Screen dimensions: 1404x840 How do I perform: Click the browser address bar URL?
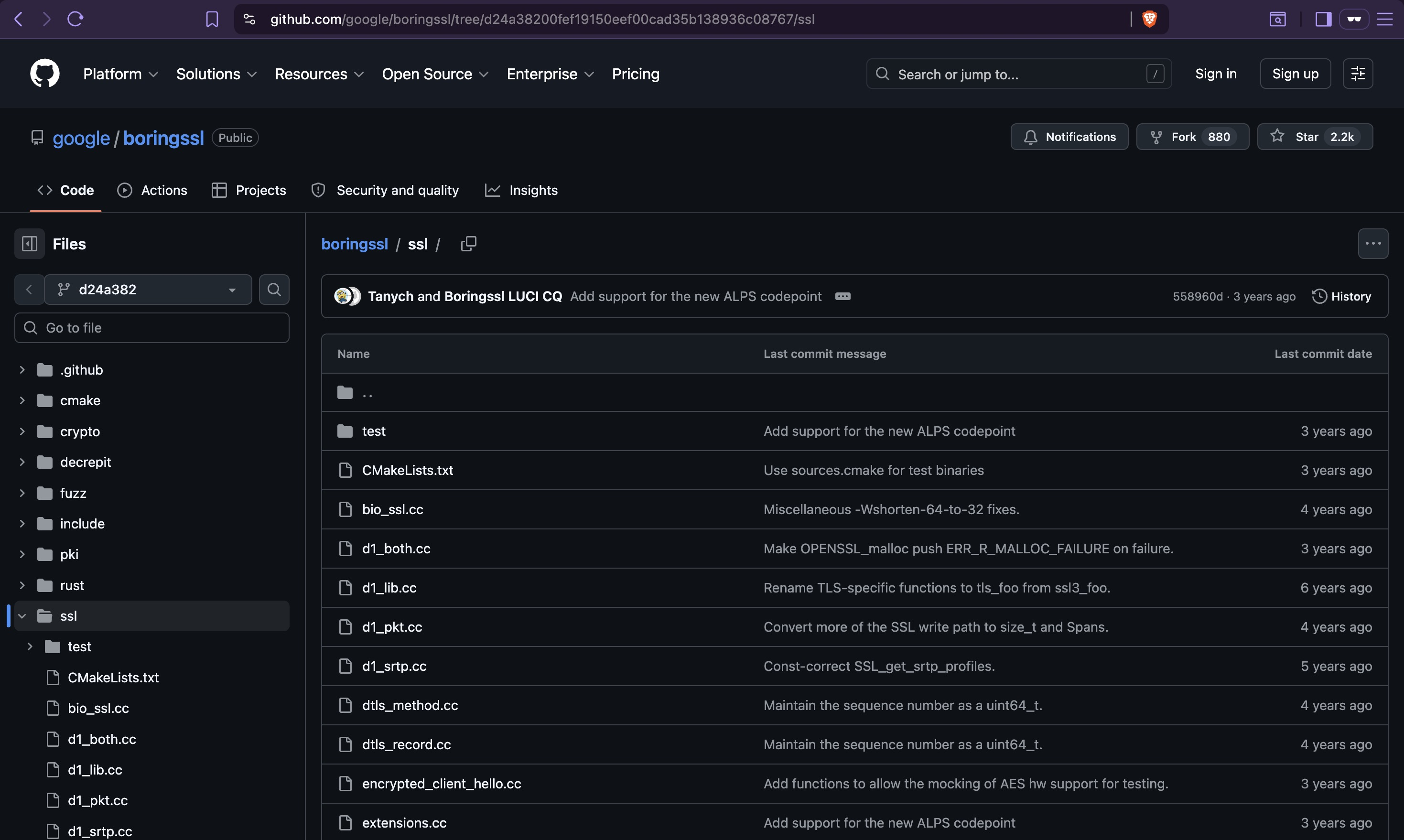542,19
